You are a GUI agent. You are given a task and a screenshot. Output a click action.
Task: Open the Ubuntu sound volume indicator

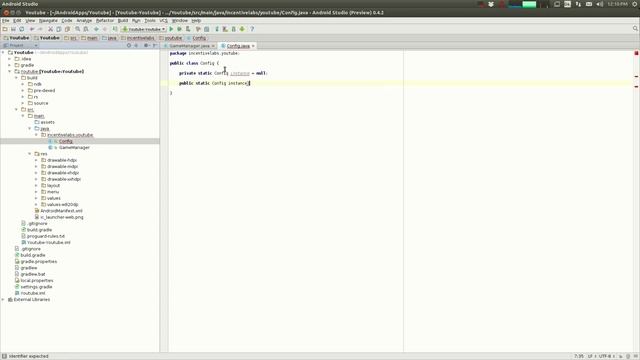(600, 4)
